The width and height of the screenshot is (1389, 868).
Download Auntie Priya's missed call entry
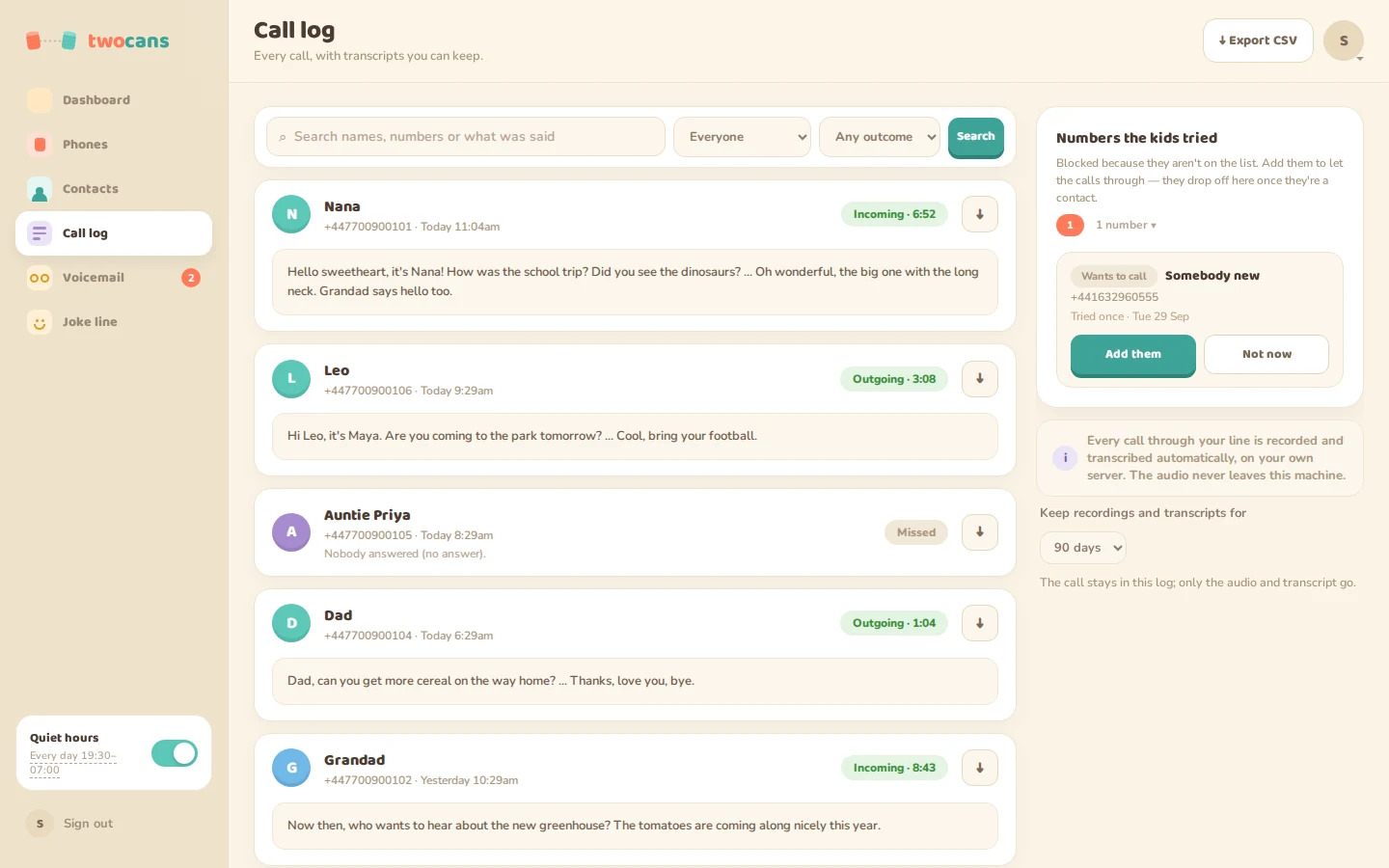[980, 532]
